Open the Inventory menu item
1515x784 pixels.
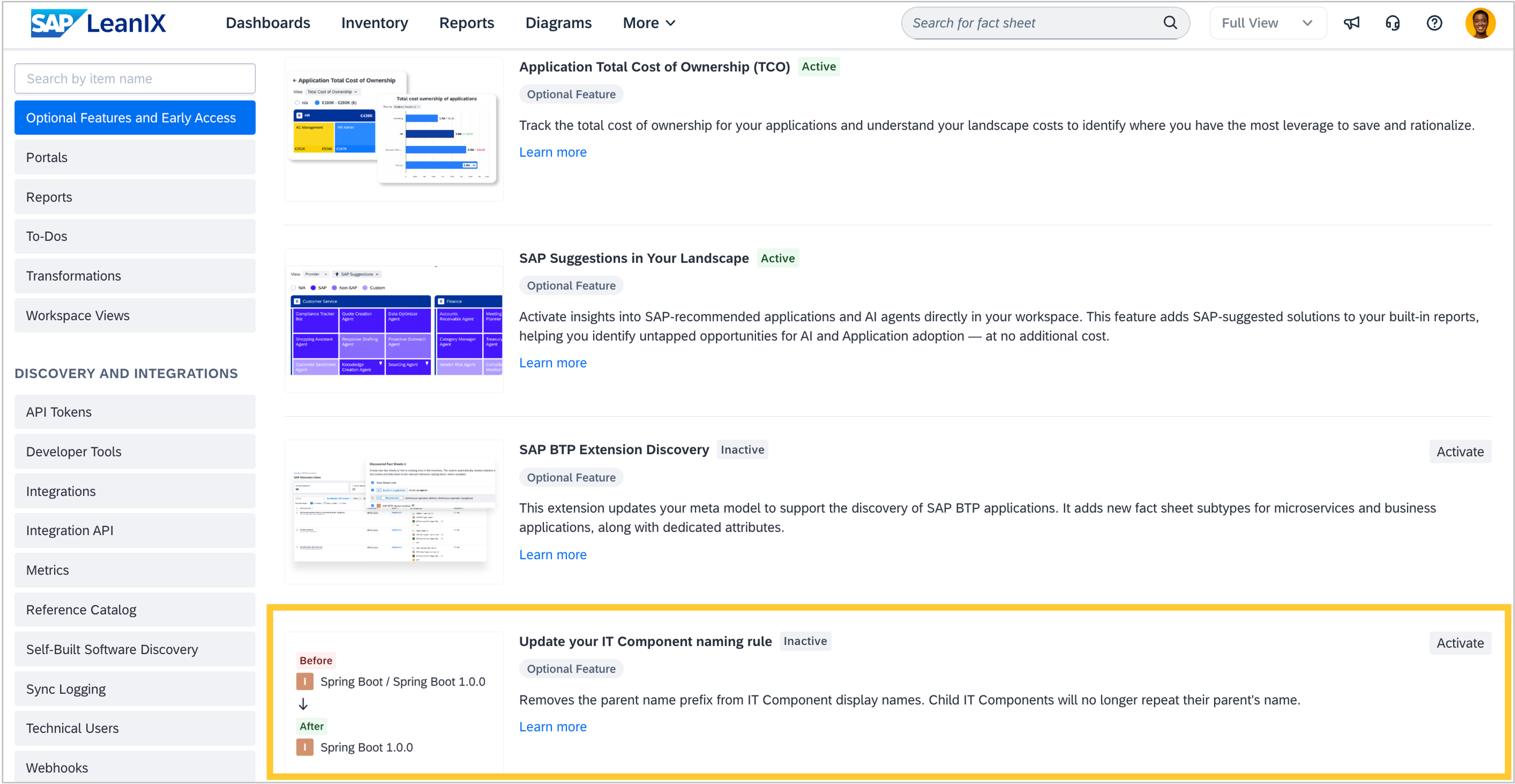coord(374,23)
